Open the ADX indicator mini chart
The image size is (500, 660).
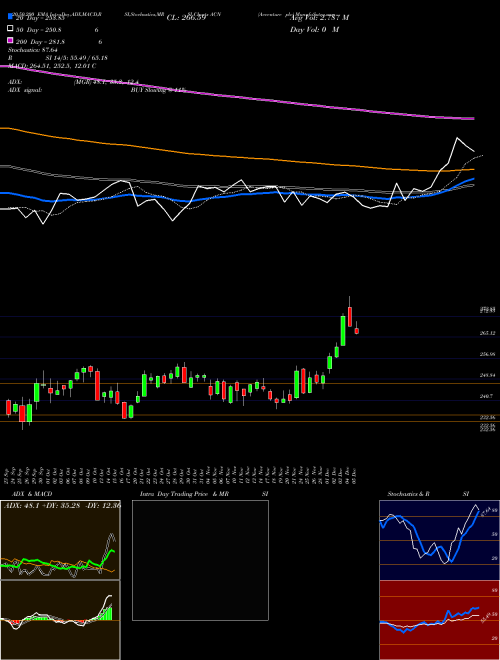(60, 540)
